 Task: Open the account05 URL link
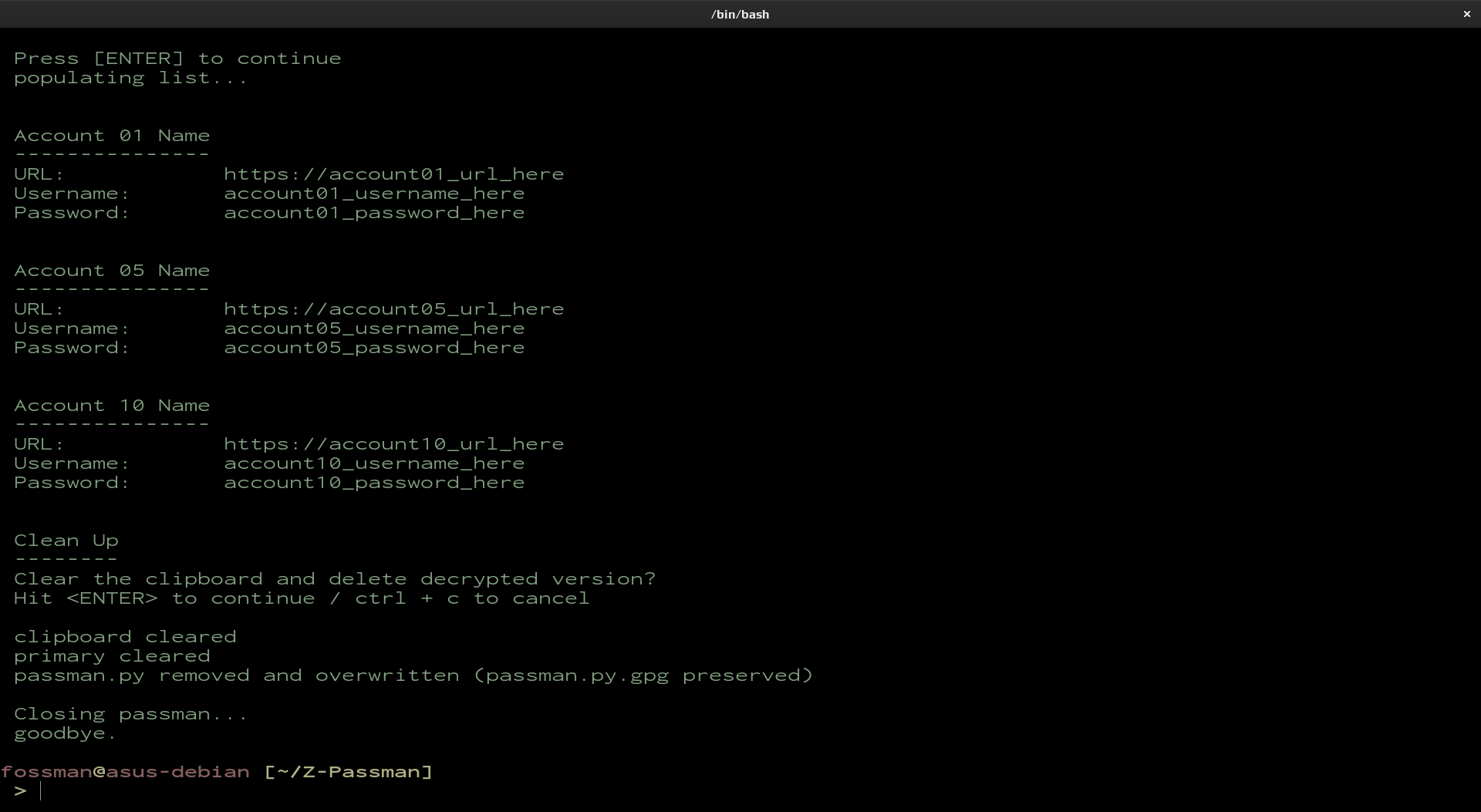[x=393, y=309]
